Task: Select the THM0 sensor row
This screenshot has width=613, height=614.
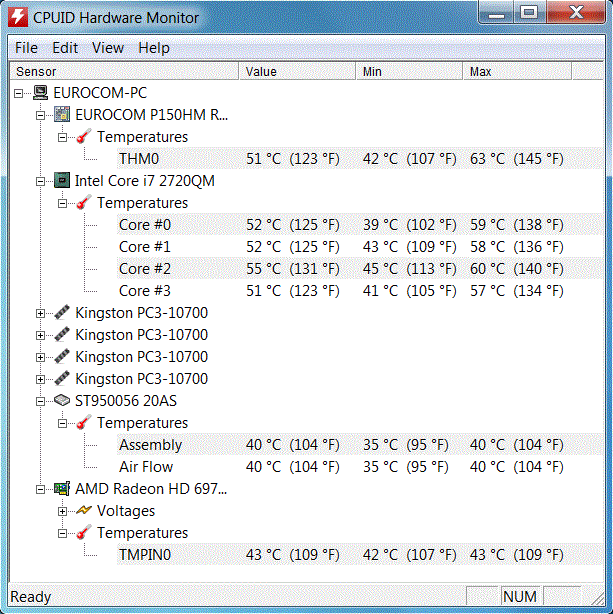Action: click(x=360, y=159)
